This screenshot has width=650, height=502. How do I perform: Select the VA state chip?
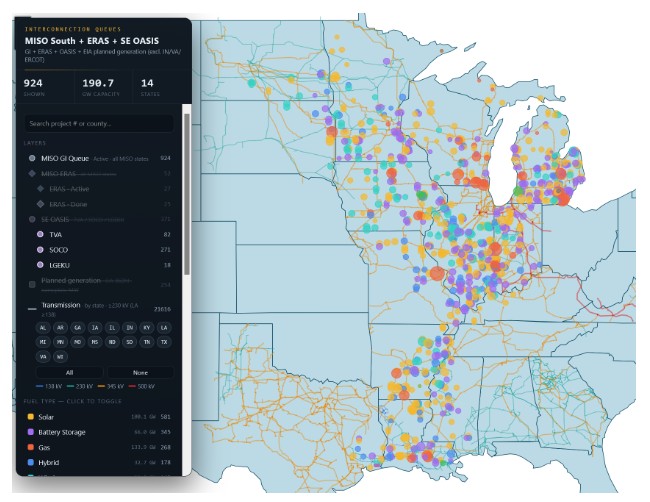pyautogui.click(x=43, y=356)
